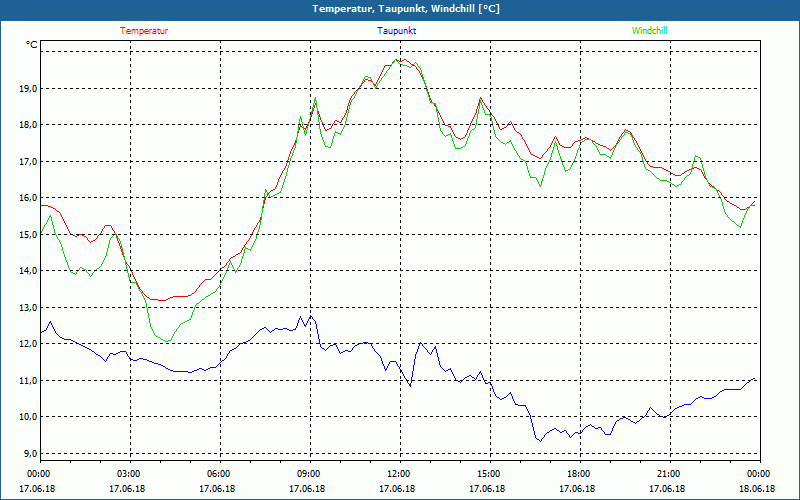This screenshot has height=500, width=800.
Task: Click the 18,0 y-axis value label
Action: (26, 125)
